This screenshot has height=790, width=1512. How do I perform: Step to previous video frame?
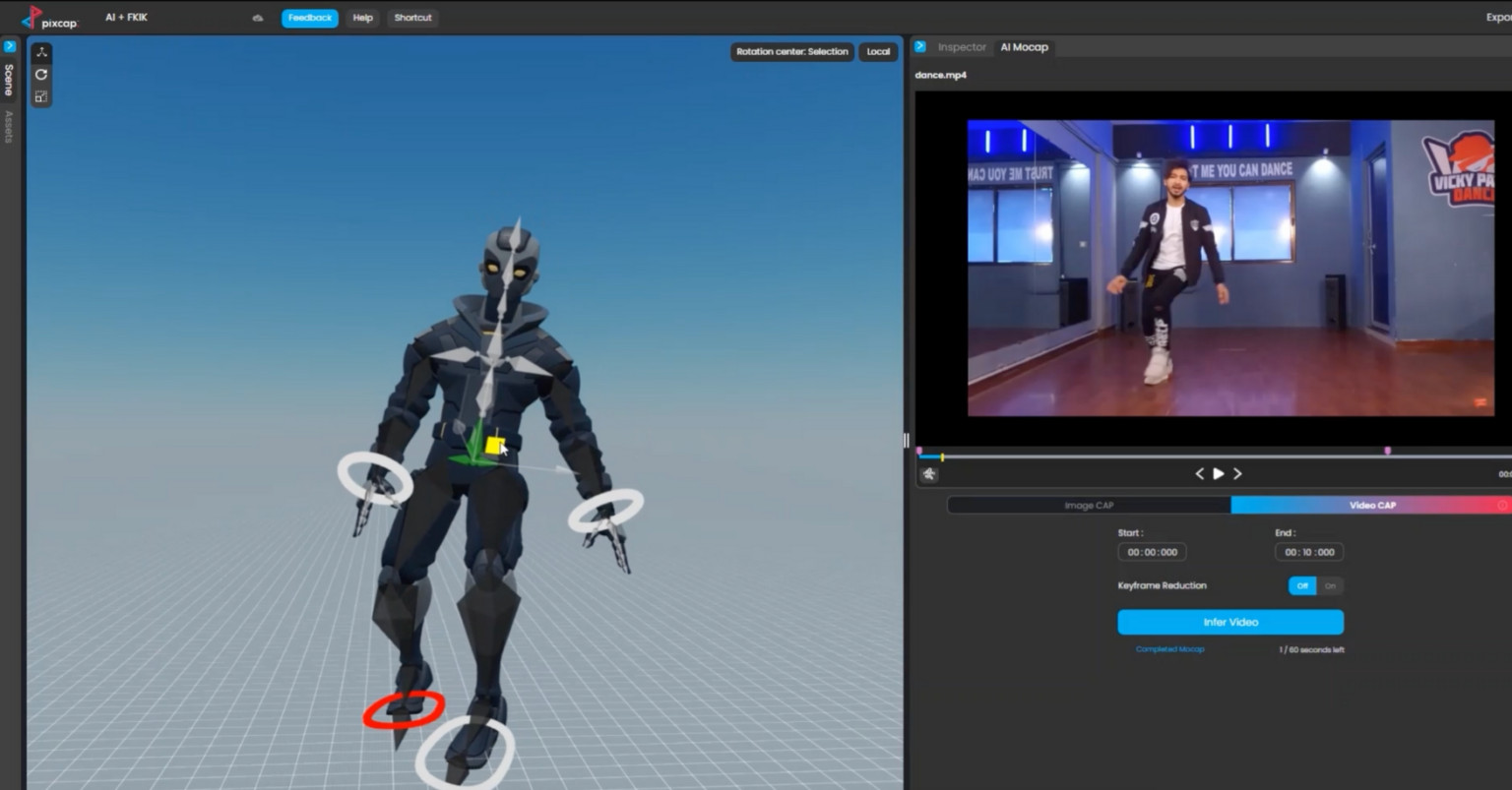[1199, 474]
